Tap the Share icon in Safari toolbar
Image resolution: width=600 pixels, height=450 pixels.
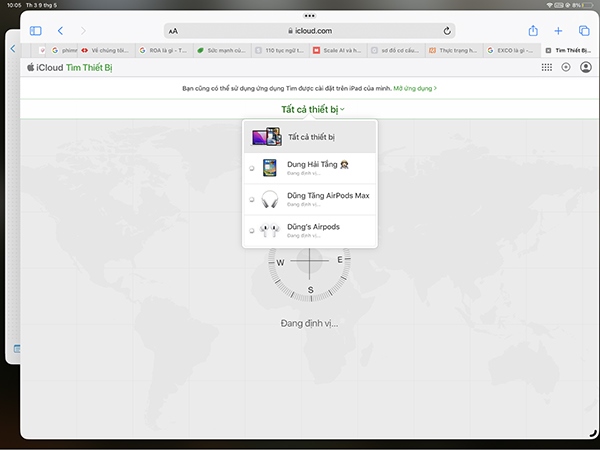(533, 31)
